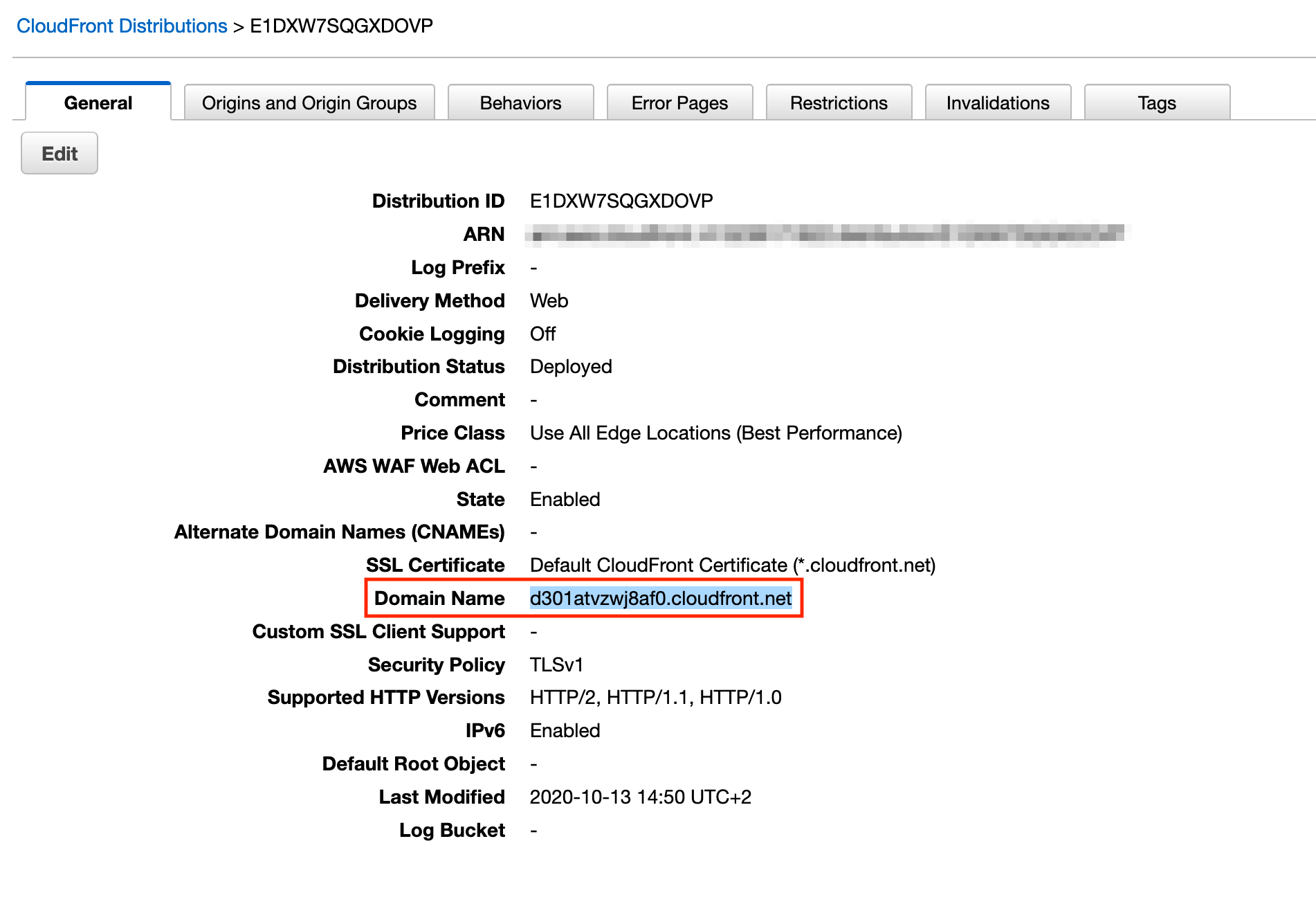Screen dimensions: 1316x922
Task: Click the IPv6 value Enabled
Action: [x=565, y=731]
